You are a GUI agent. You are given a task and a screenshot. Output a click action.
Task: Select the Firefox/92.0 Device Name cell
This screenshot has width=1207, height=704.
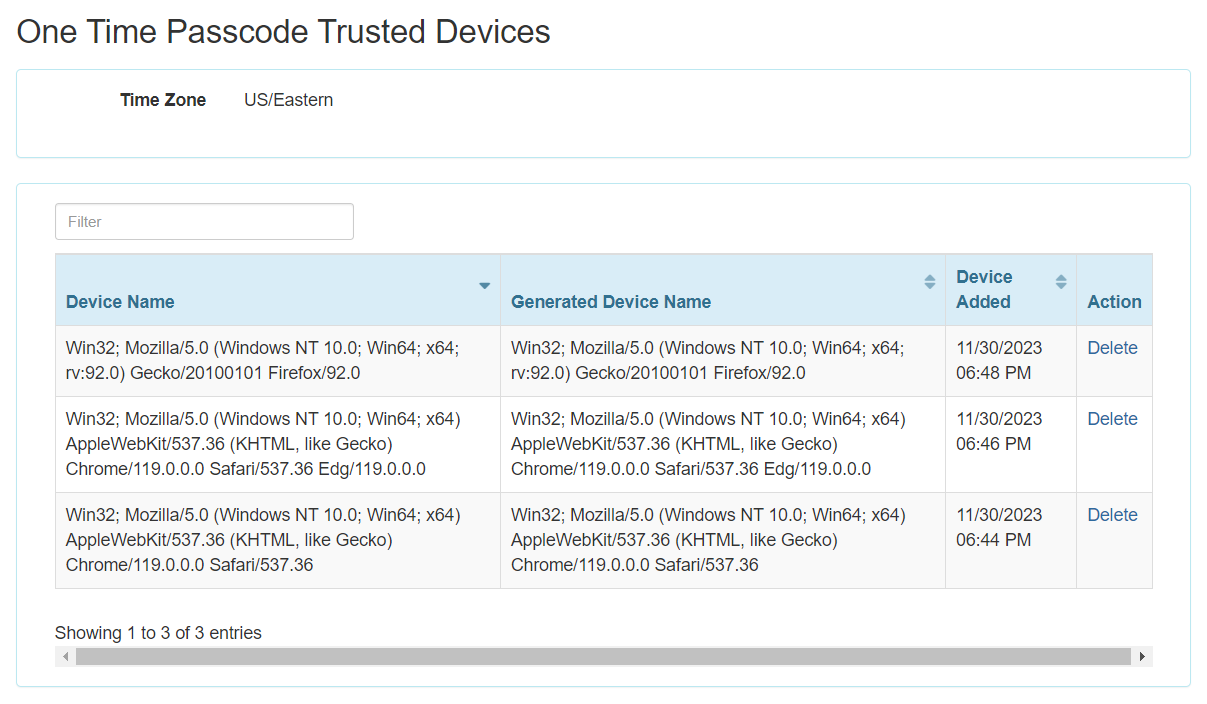point(278,361)
